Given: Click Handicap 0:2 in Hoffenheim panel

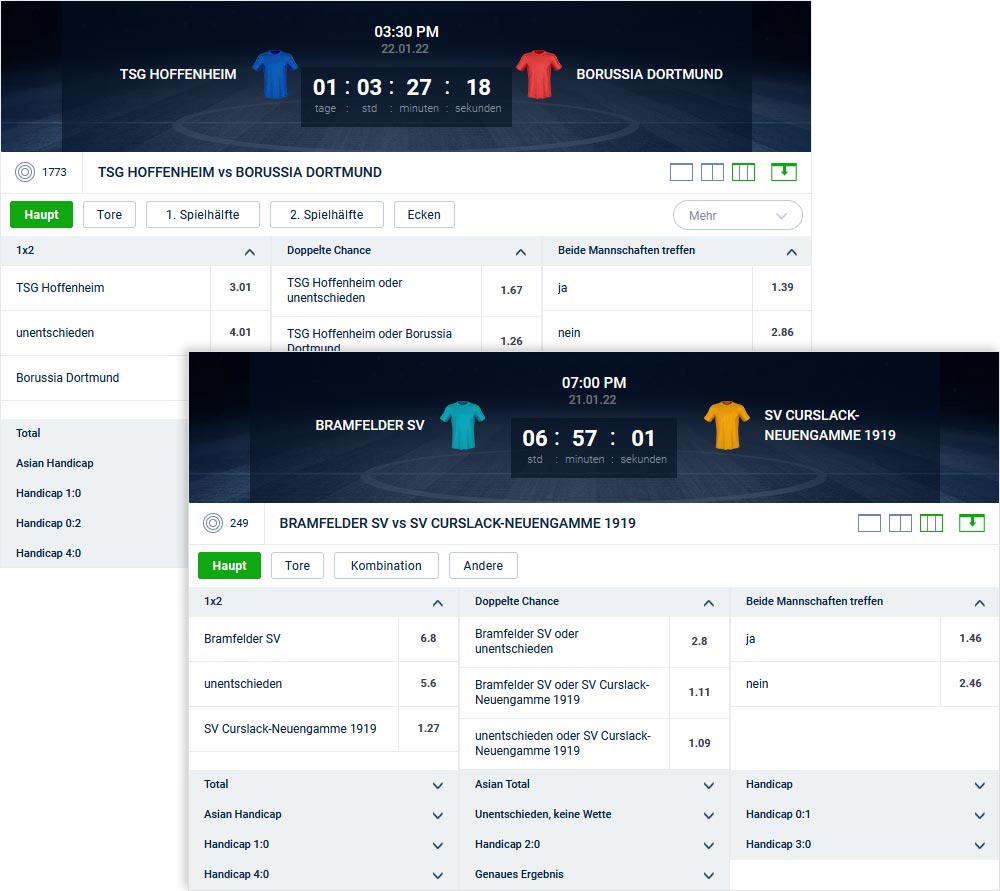Looking at the screenshot, I should coord(95,524).
